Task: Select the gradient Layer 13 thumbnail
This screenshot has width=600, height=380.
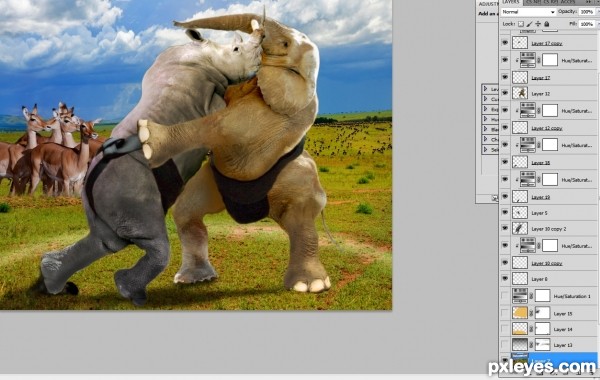Action: (520, 344)
